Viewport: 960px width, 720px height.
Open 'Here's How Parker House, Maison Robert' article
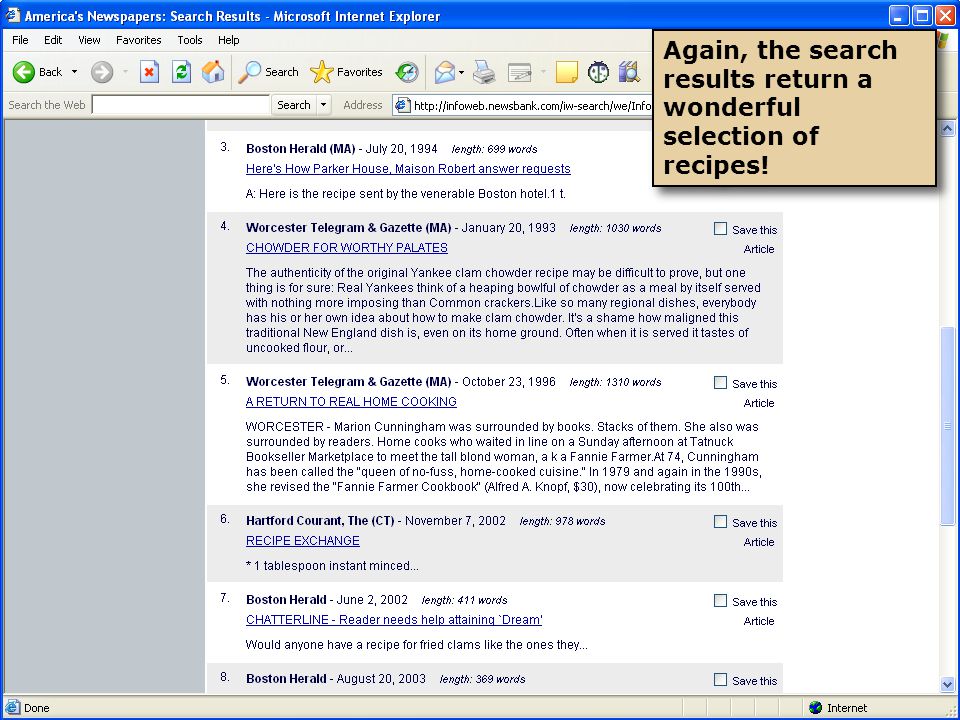(x=408, y=168)
